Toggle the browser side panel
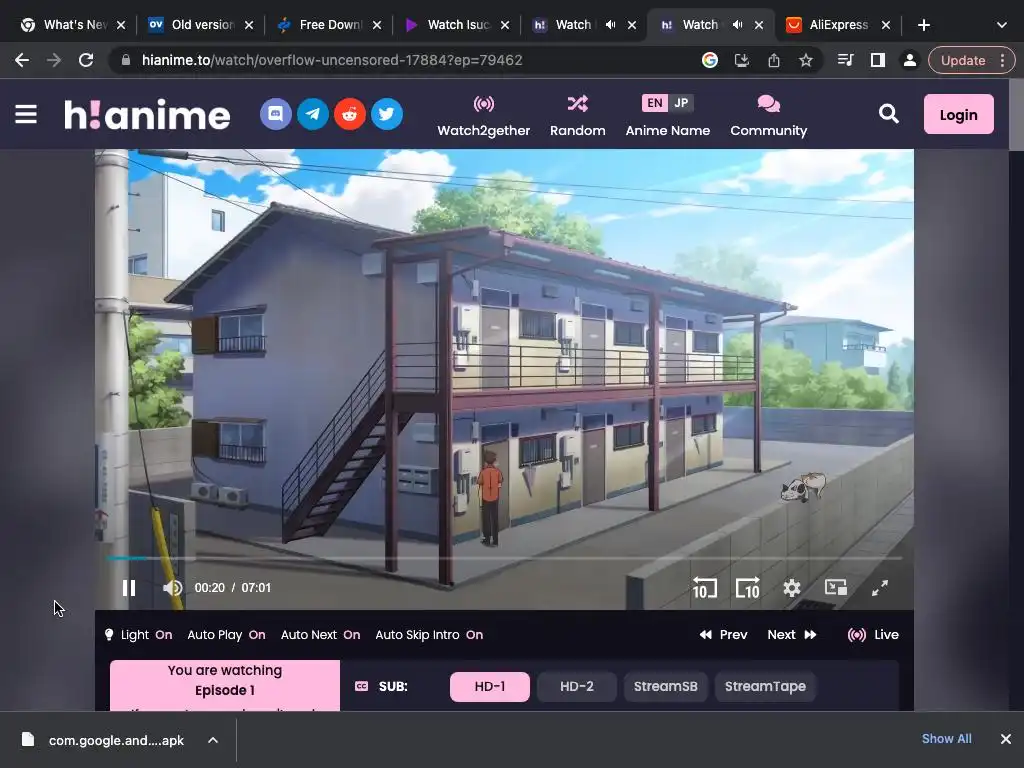This screenshot has width=1024, height=768. 878,60
